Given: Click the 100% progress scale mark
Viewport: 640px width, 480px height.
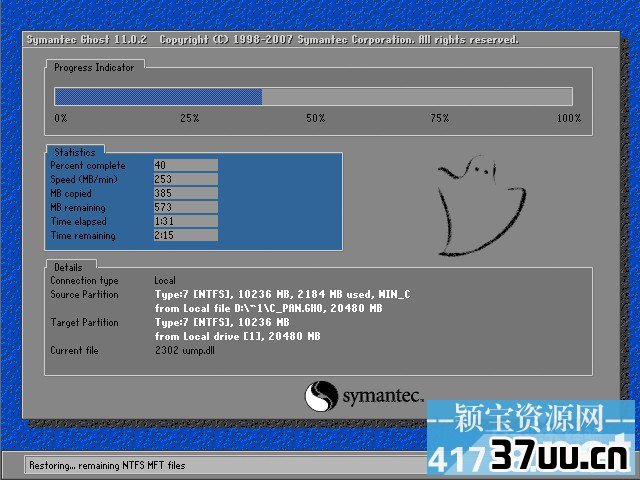Looking at the screenshot, I should 569,118.
